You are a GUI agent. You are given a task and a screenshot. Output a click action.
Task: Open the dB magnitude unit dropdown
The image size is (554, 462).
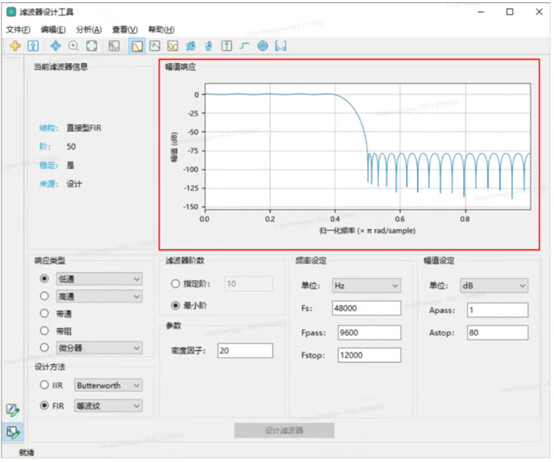tap(494, 285)
